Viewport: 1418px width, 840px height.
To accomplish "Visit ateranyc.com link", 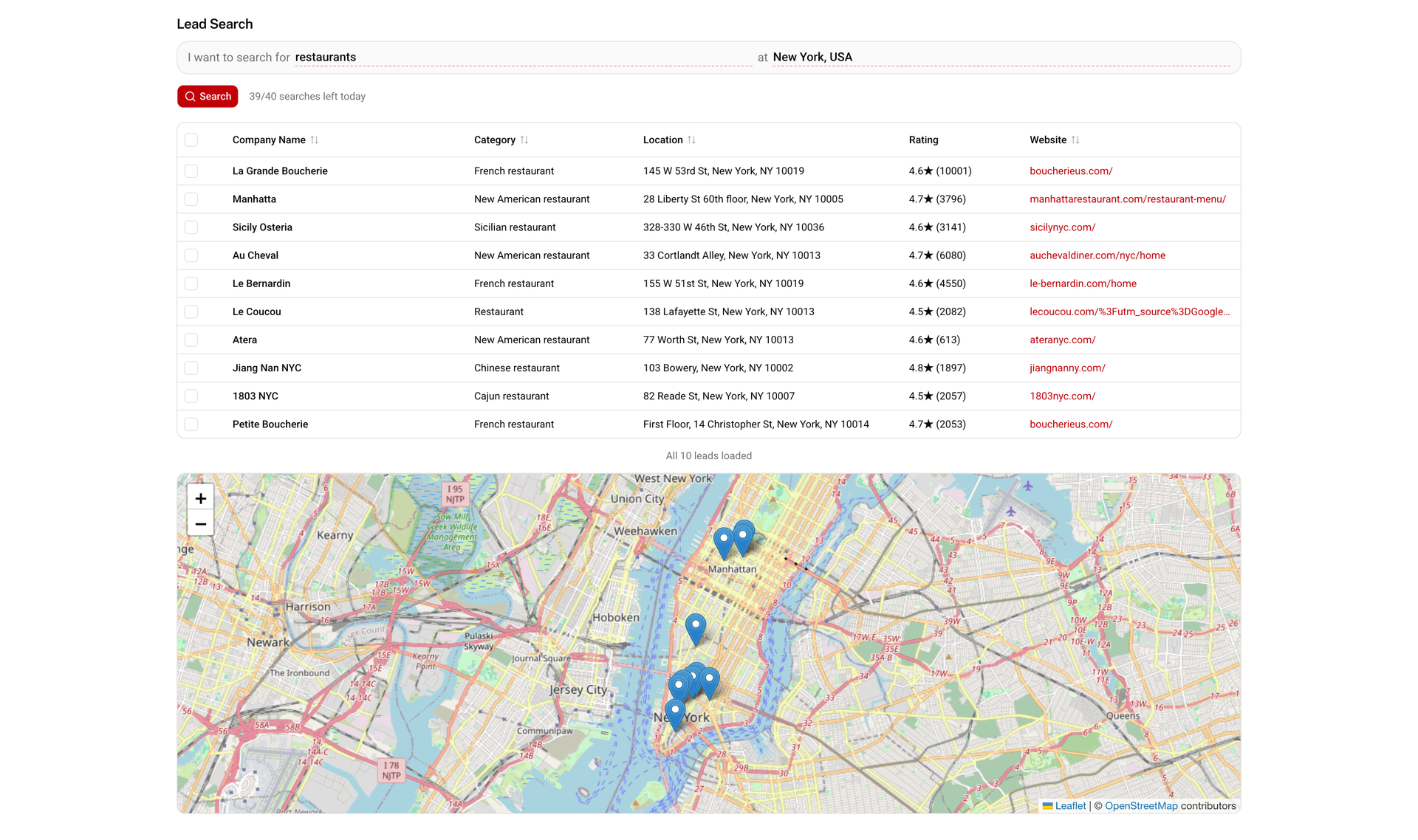I will (x=1062, y=340).
